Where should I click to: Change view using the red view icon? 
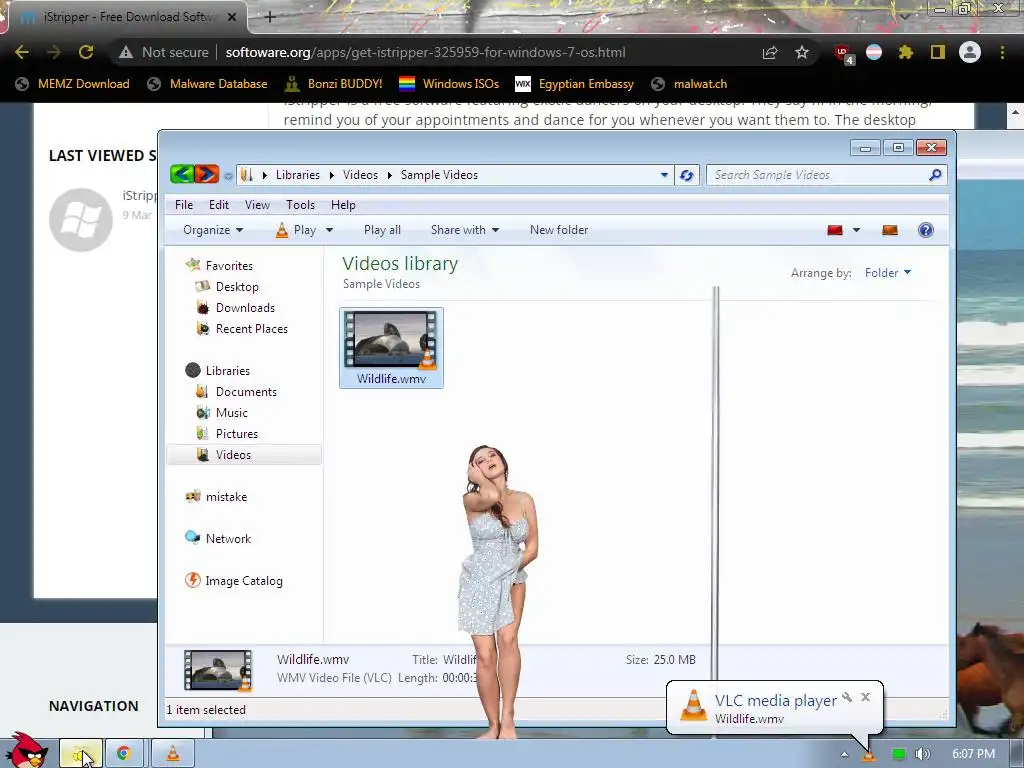coord(835,230)
